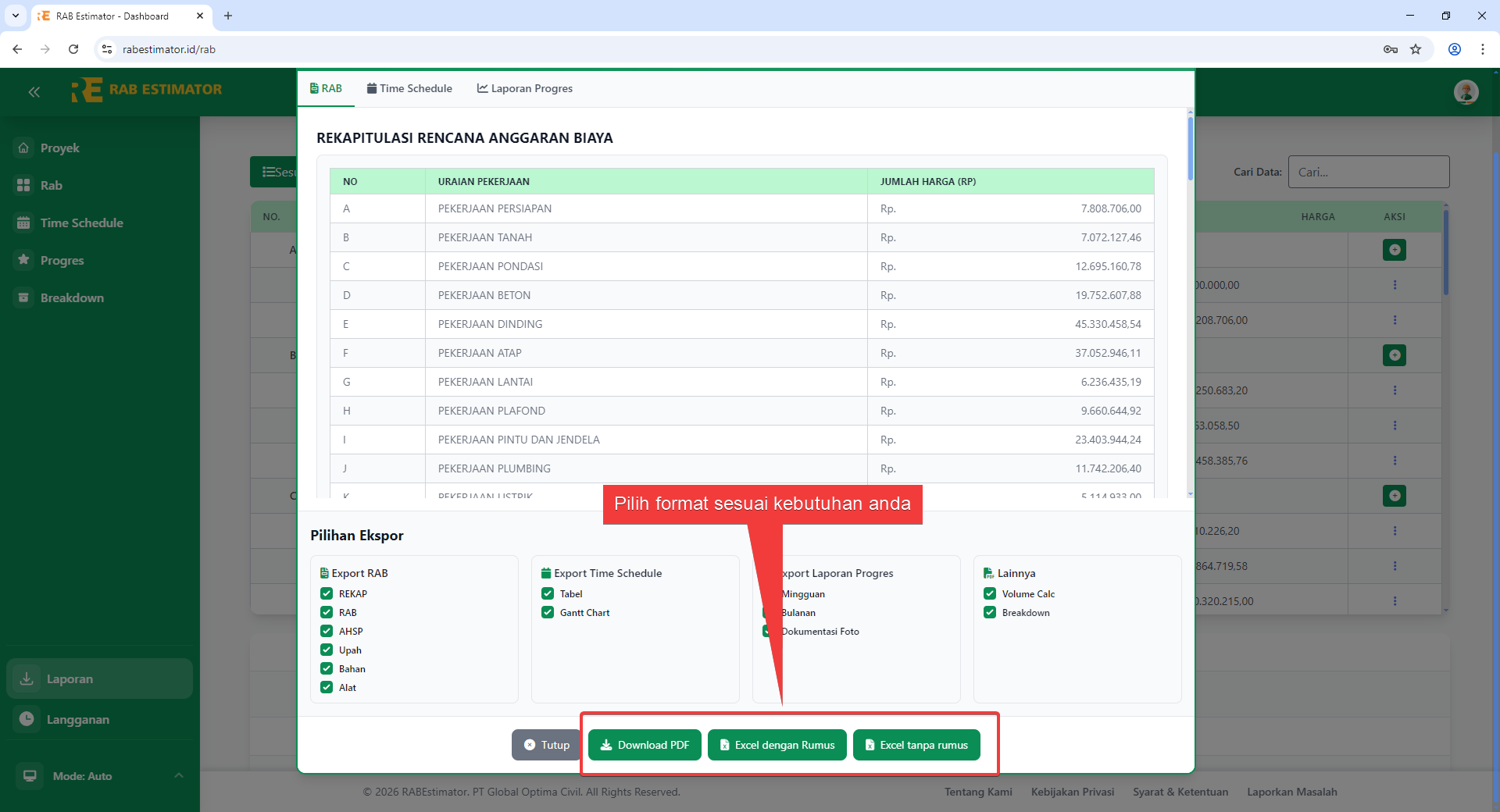
Task: Disable the Volume Calc export option
Action: pos(989,593)
